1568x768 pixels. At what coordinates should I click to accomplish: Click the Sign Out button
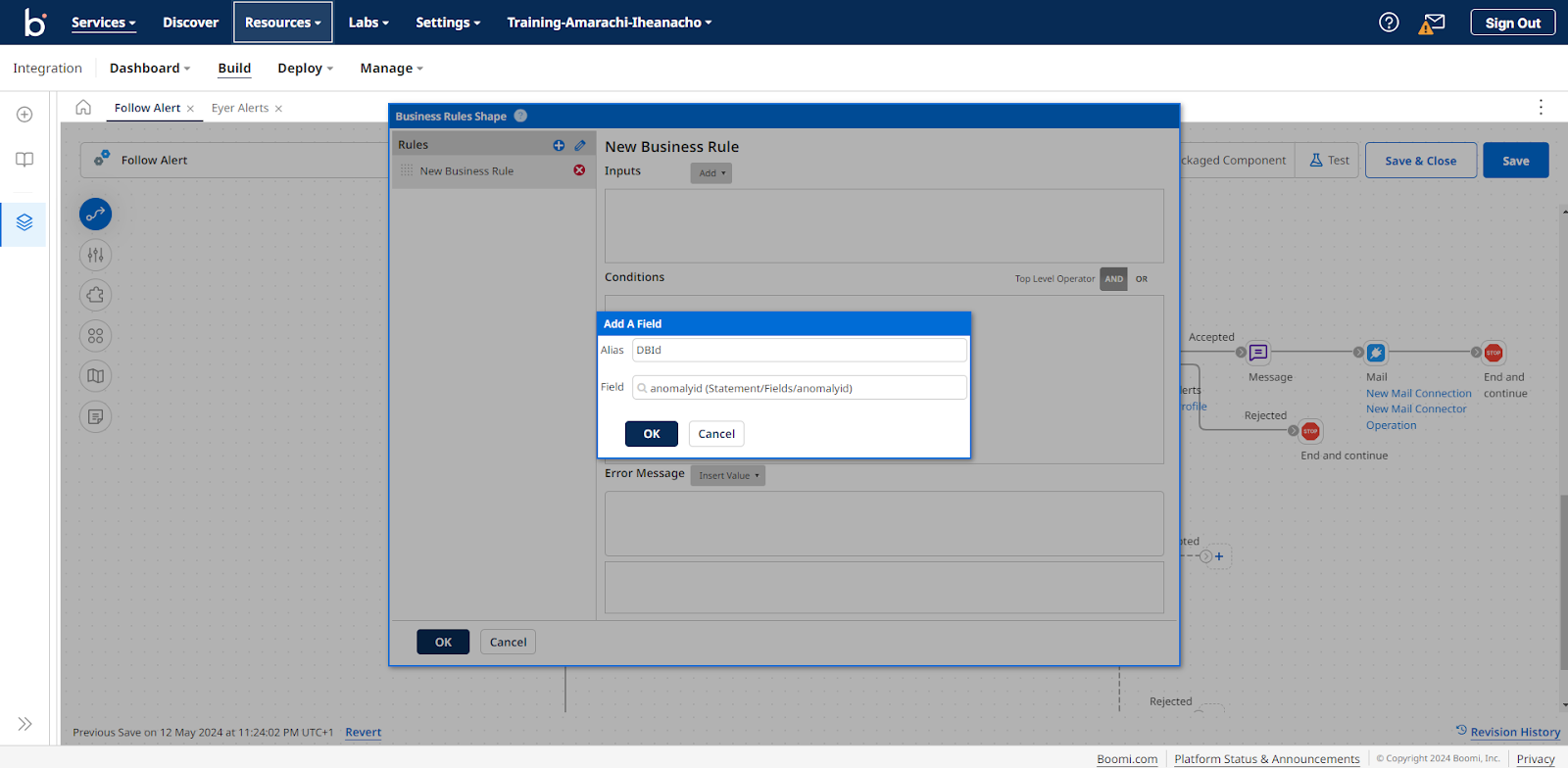(1512, 23)
